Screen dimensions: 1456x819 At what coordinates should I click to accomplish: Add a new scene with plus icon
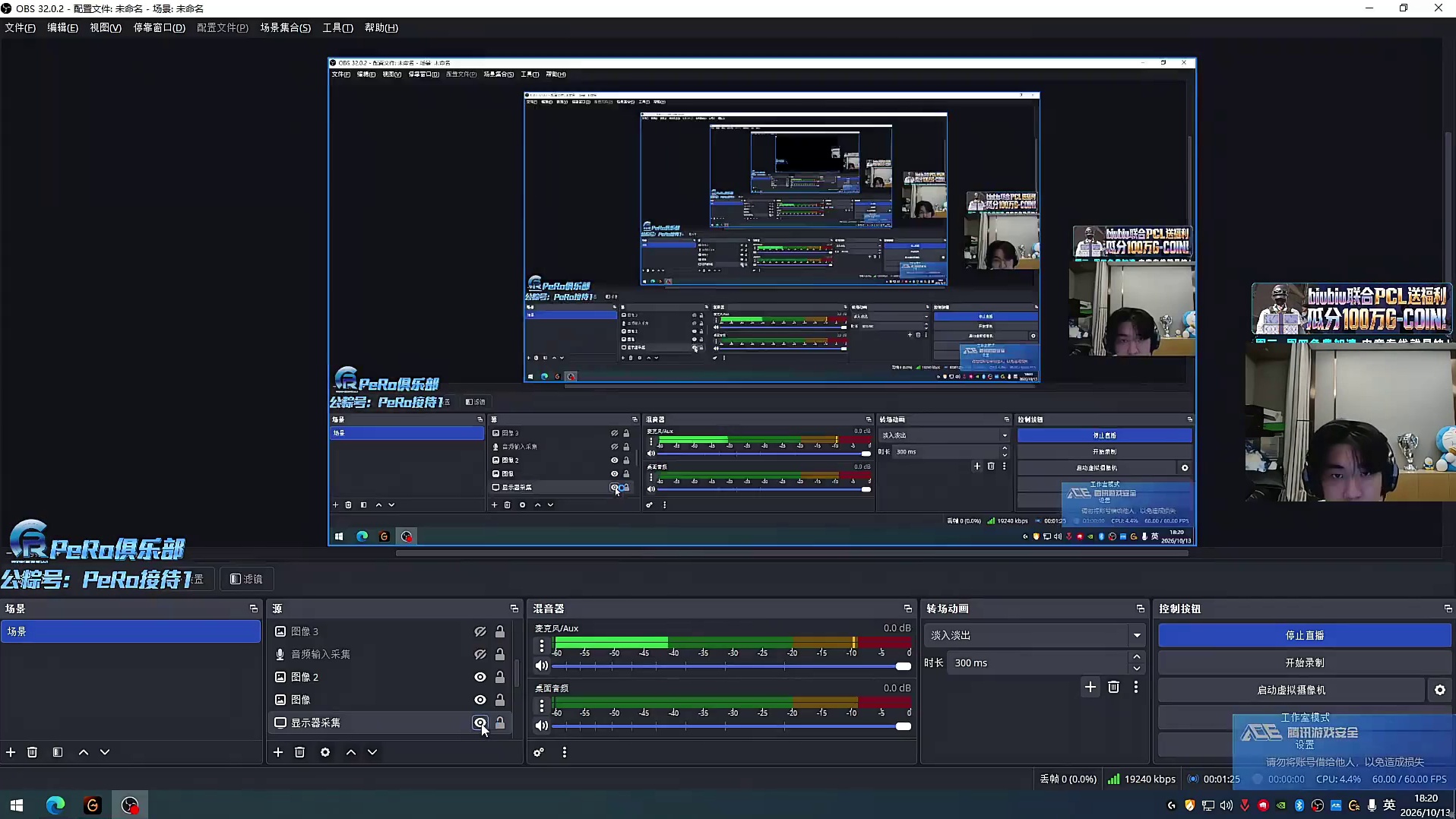pyautogui.click(x=11, y=752)
